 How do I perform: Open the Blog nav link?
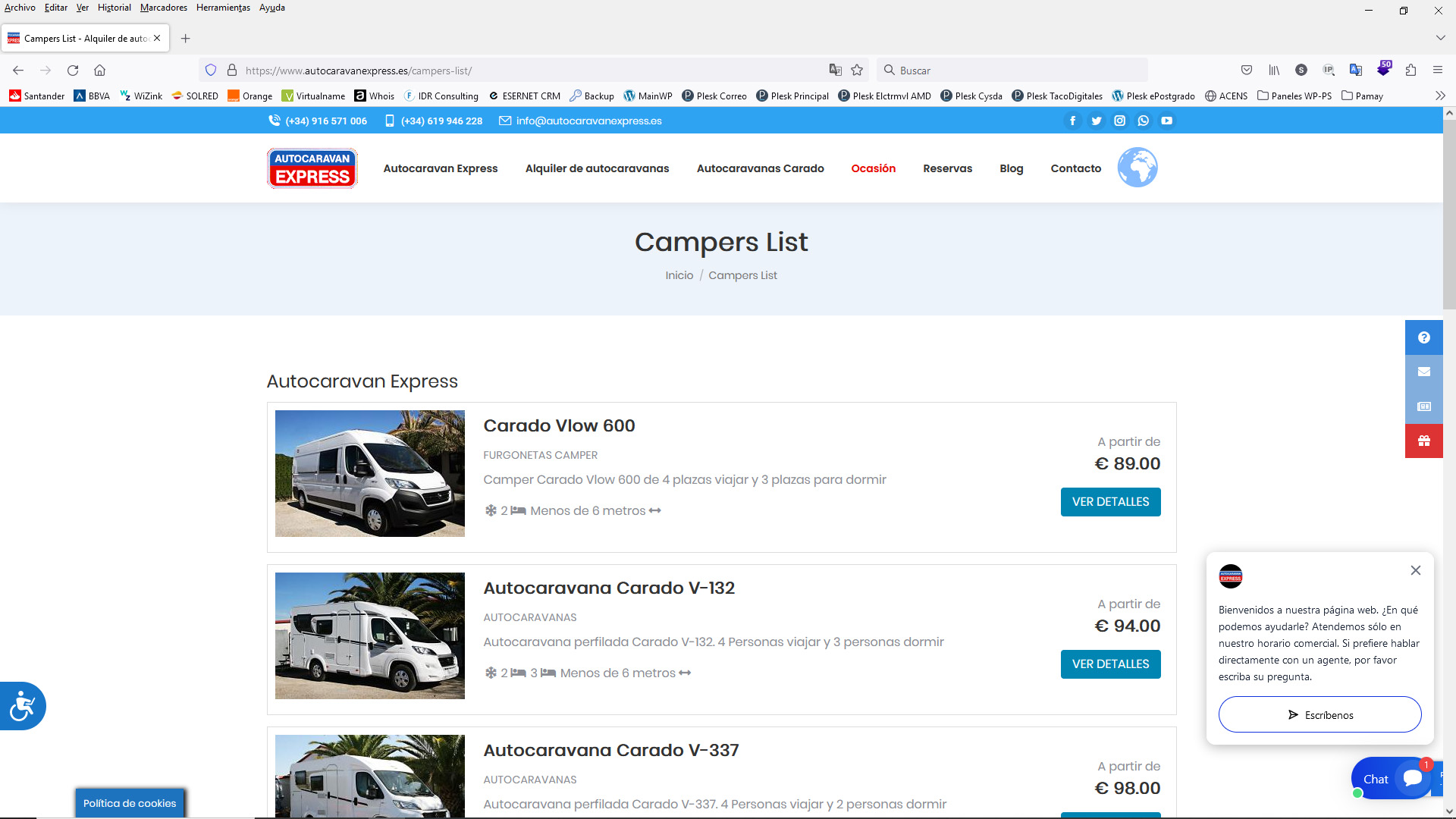click(x=1011, y=168)
